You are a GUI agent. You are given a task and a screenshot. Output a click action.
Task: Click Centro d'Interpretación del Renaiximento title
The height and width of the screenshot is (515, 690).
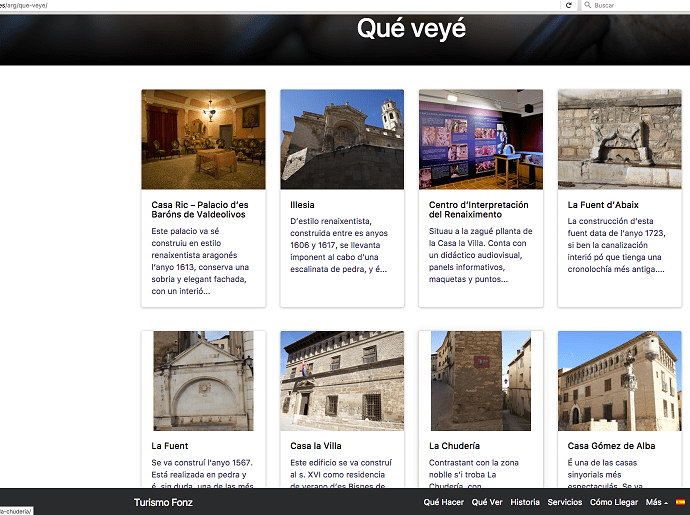[479, 210]
